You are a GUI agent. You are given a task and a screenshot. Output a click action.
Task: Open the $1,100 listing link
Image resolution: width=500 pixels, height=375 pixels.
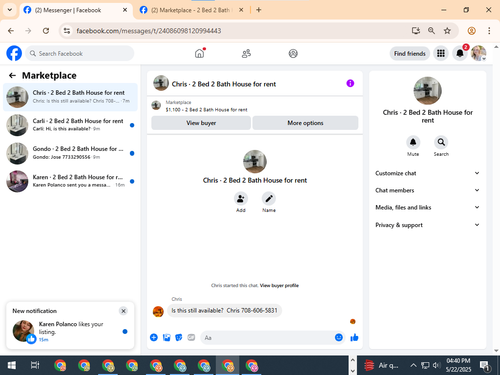[206, 110]
